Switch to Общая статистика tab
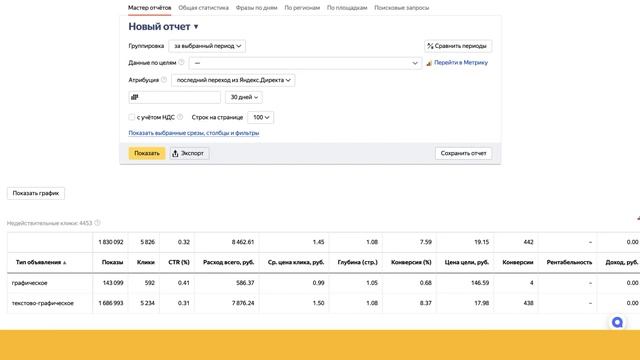 click(x=203, y=8)
